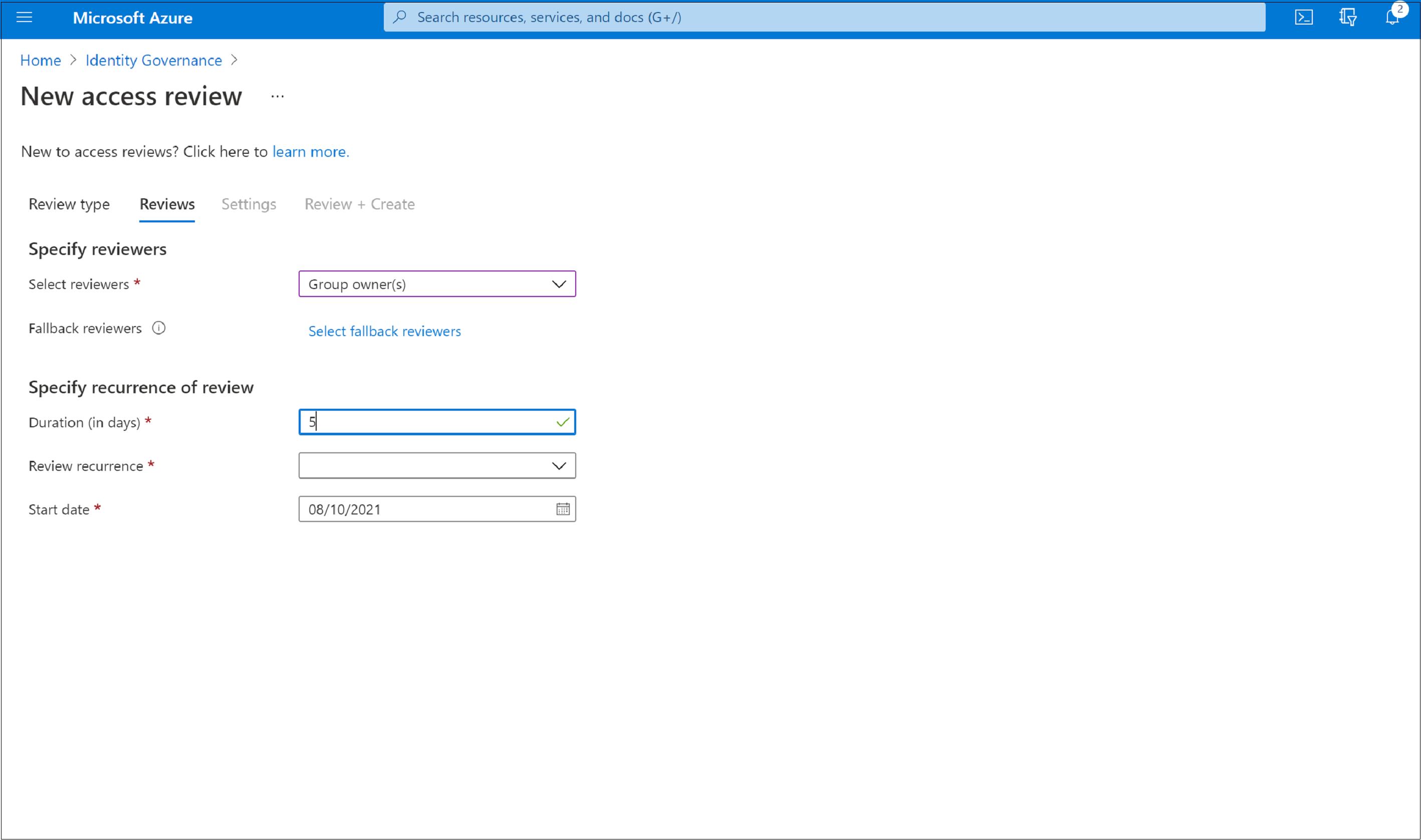1421x840 pixels.
Task: Switch to the Settings tab
Action: coord(249,204)
